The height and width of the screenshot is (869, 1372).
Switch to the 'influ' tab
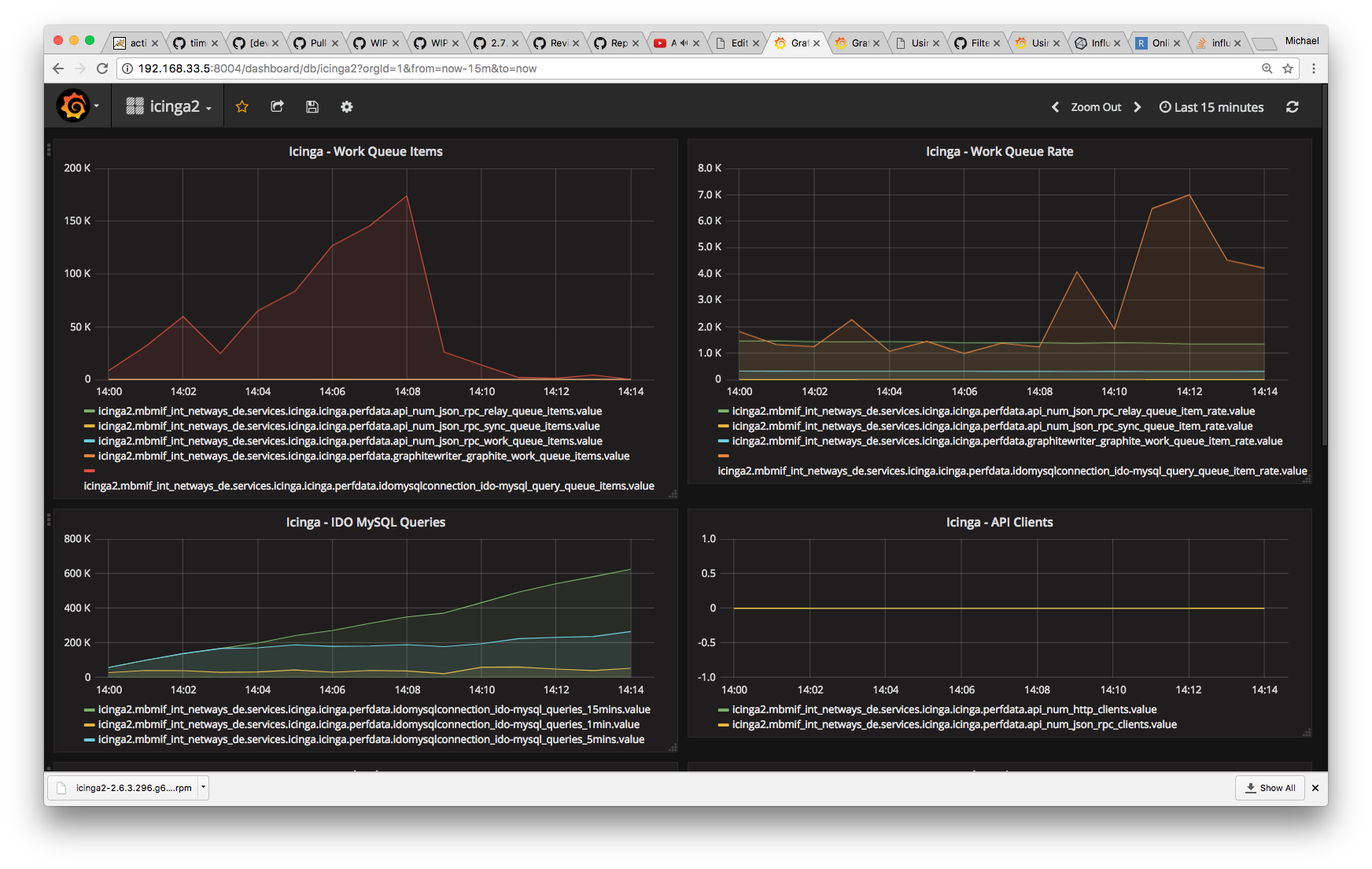click(x=1218, y=43)
